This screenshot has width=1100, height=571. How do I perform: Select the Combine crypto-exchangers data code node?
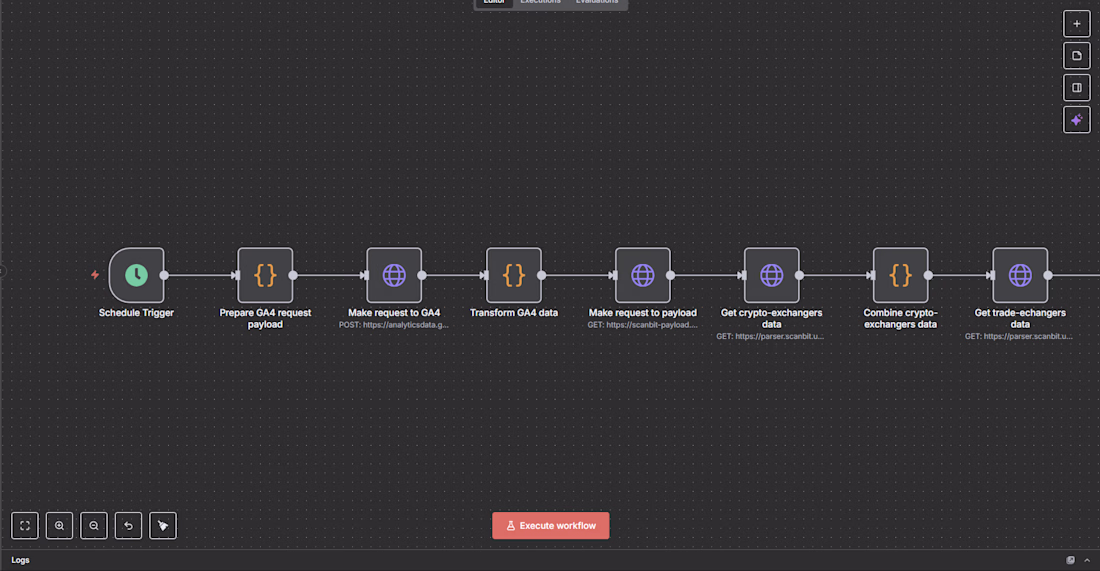tap(901, 275)
